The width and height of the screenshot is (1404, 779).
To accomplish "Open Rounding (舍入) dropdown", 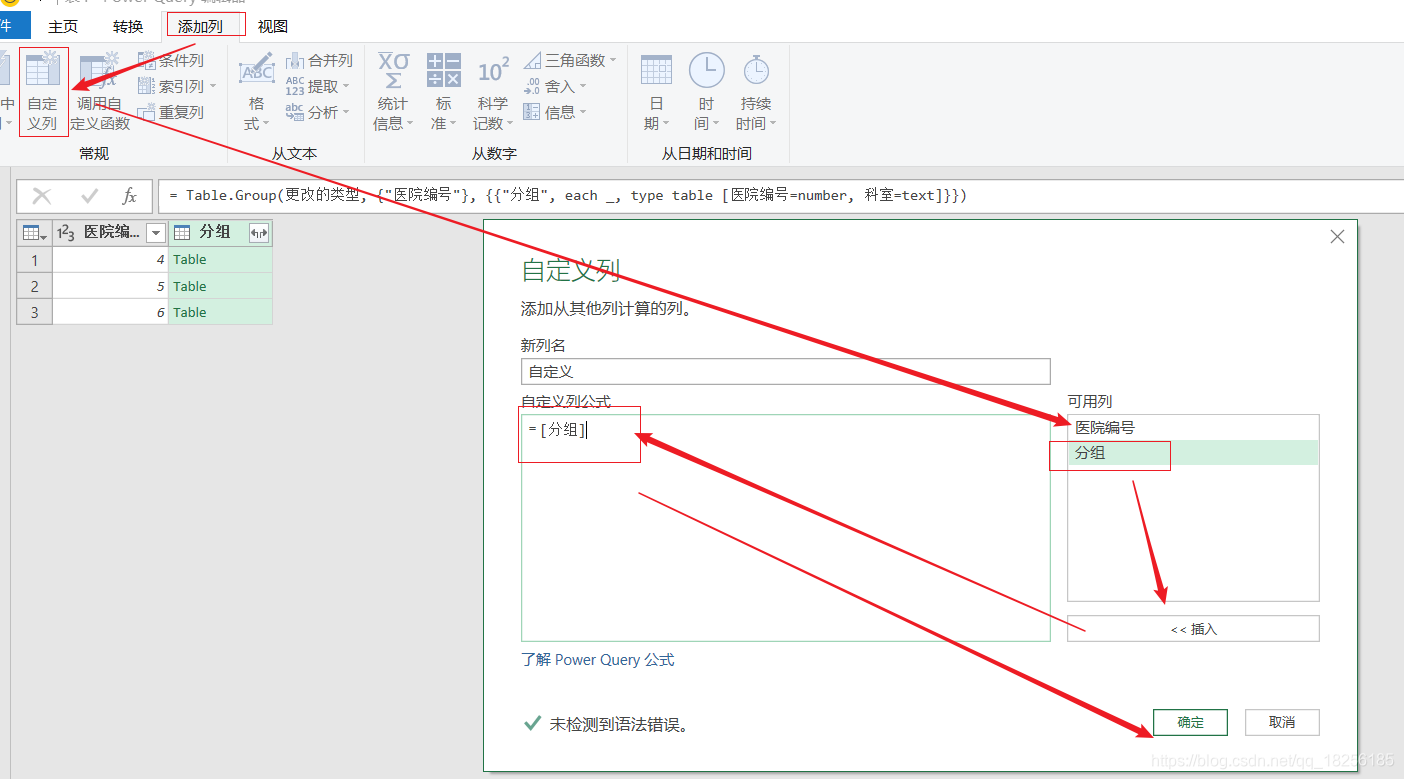I will click(555, 87).
